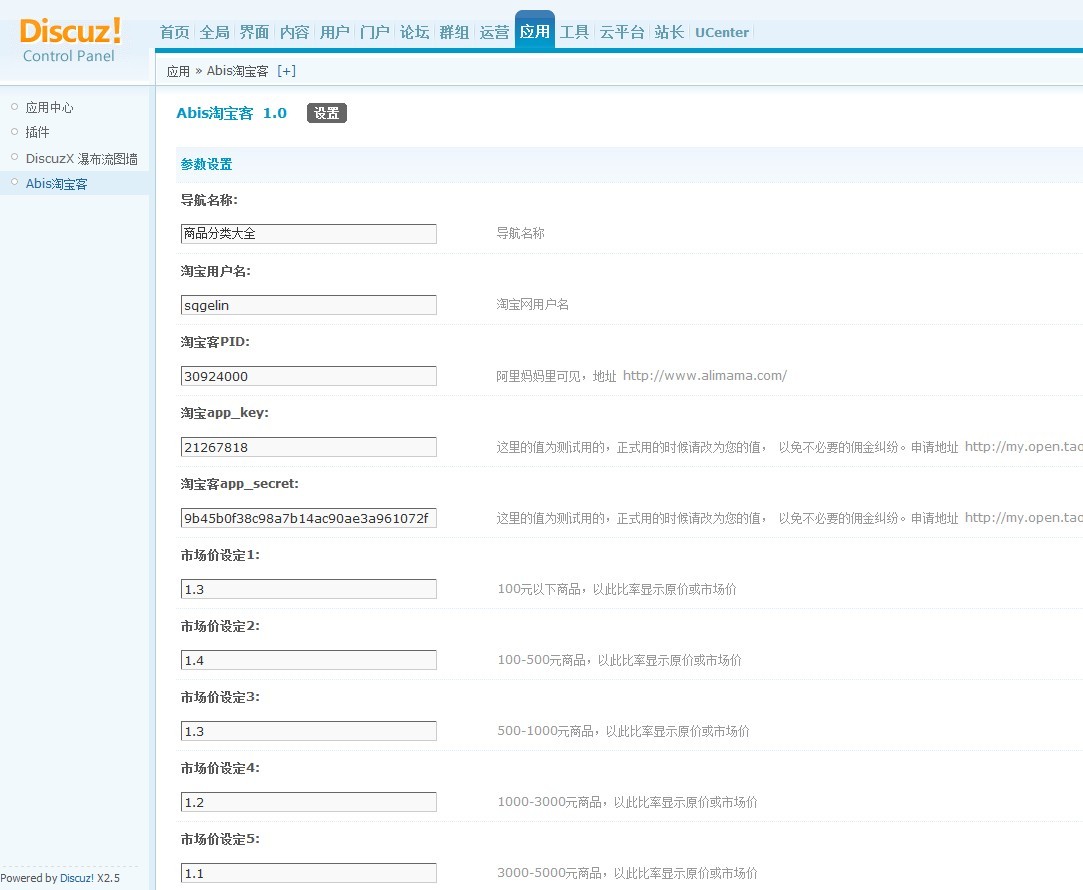Click the Discuz! Control Panel logo
The image size is (1083, 890).
(x=70, y=39)
